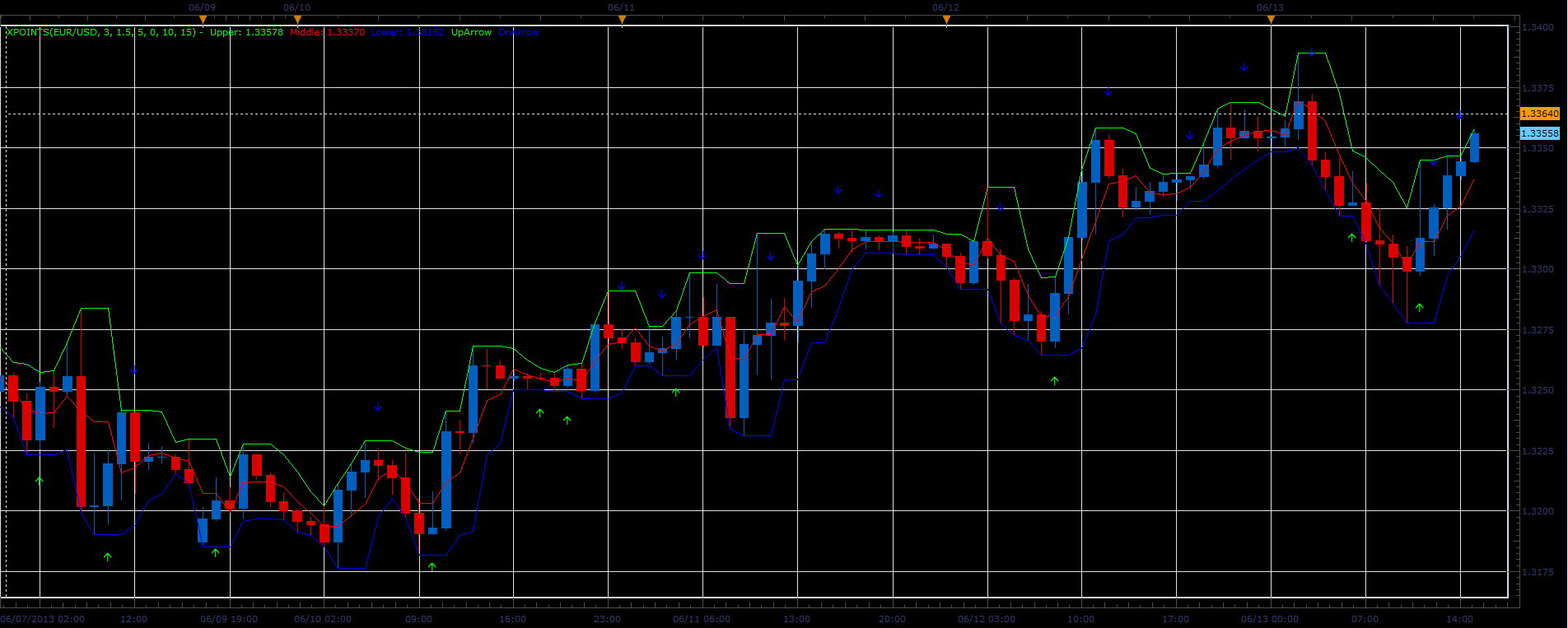Click the orange 1.33640 price tag
The width and height of the screenshot is (1568, 628).
tap(1539, 114)
